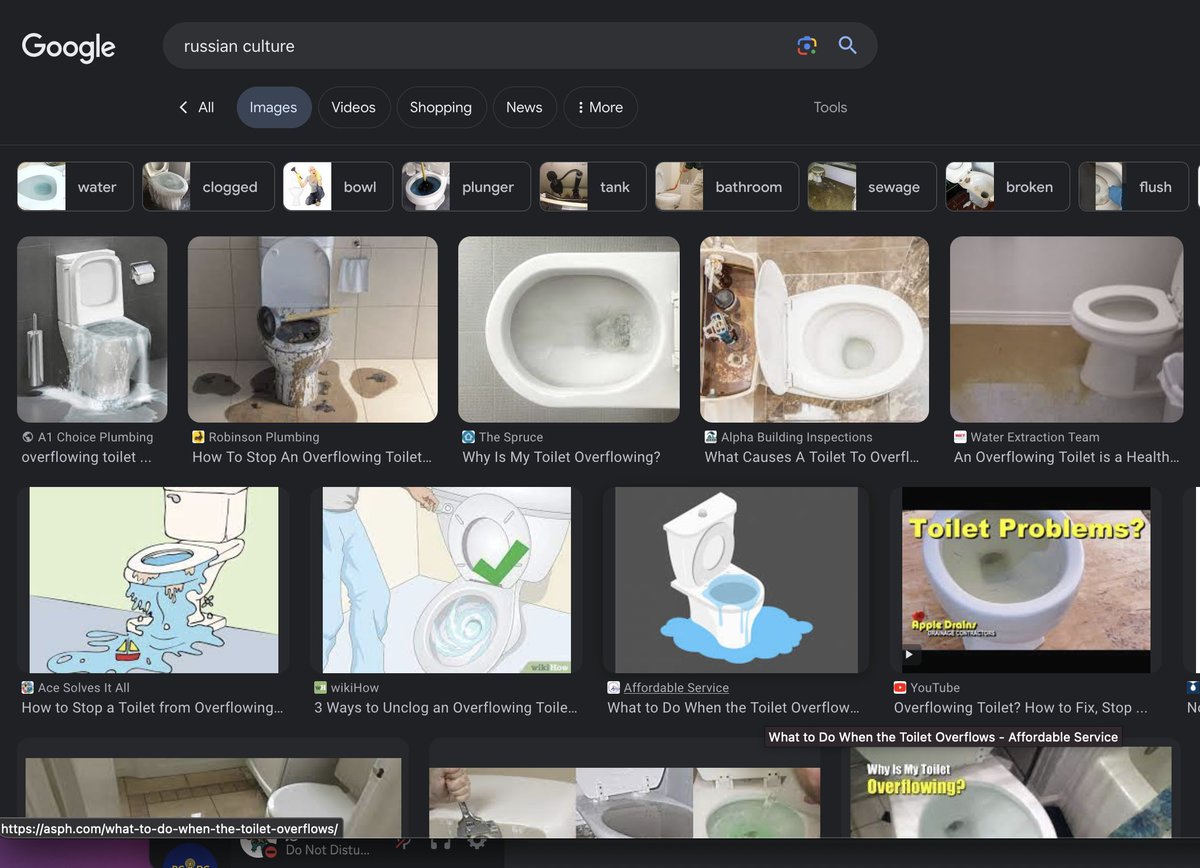Filter images by the flush chip
This screenshot has height=868, width=1200.
tap(1133, 187)
